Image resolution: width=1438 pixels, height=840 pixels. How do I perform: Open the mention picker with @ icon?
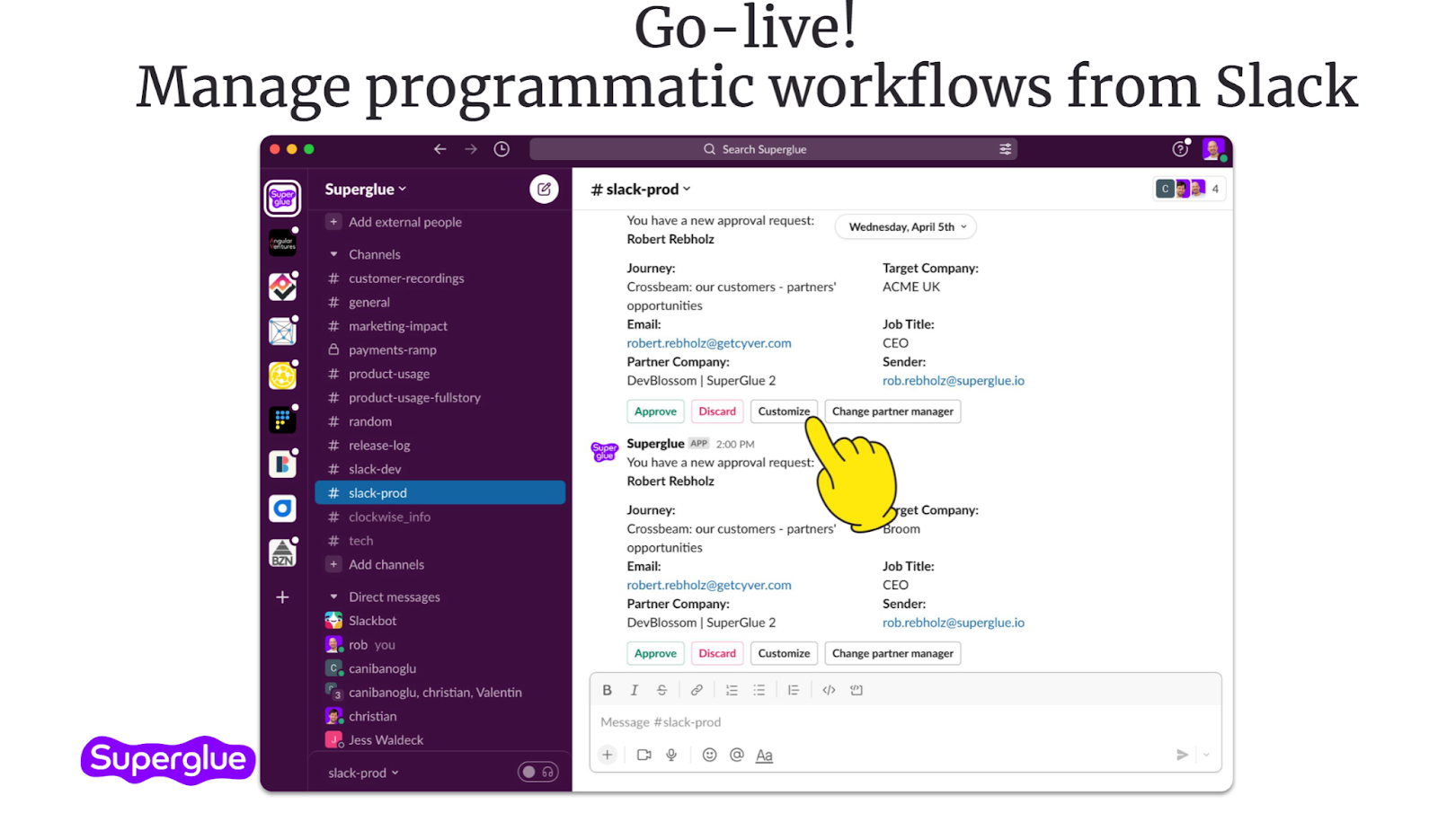pos(736,755)
